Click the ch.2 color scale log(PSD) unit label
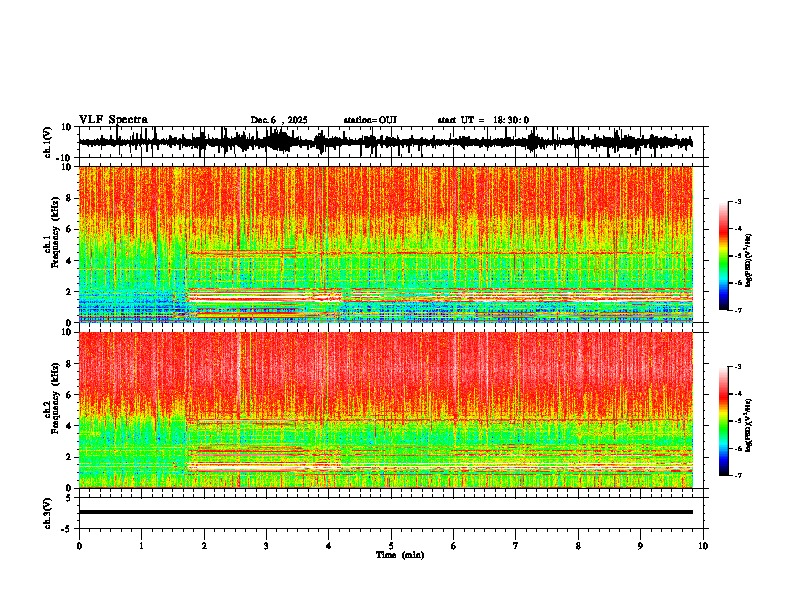 coord(748,426)
